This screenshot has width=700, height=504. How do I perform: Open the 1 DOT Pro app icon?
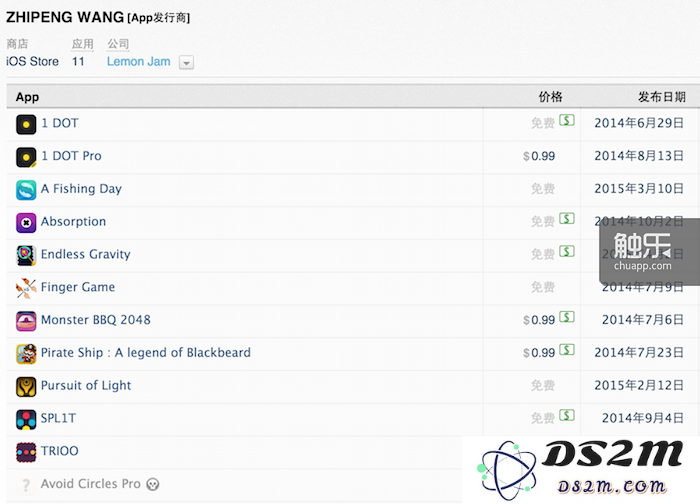click(x=26, y=157)
